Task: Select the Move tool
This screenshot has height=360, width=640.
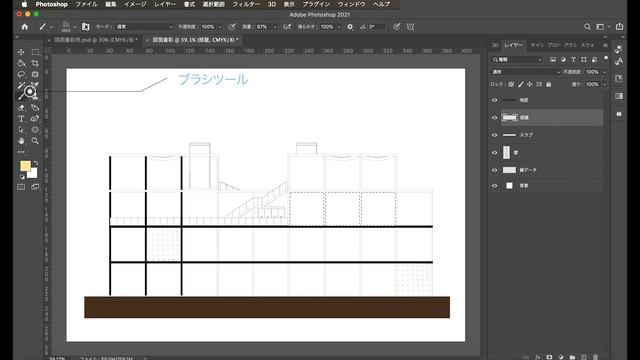Action: [x=21, y=52]
